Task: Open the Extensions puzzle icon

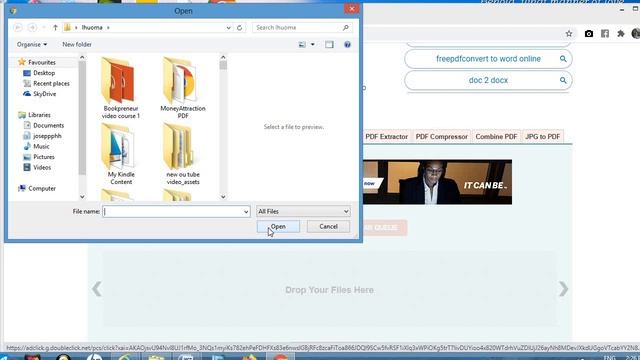Action: [x=620, y=34]
